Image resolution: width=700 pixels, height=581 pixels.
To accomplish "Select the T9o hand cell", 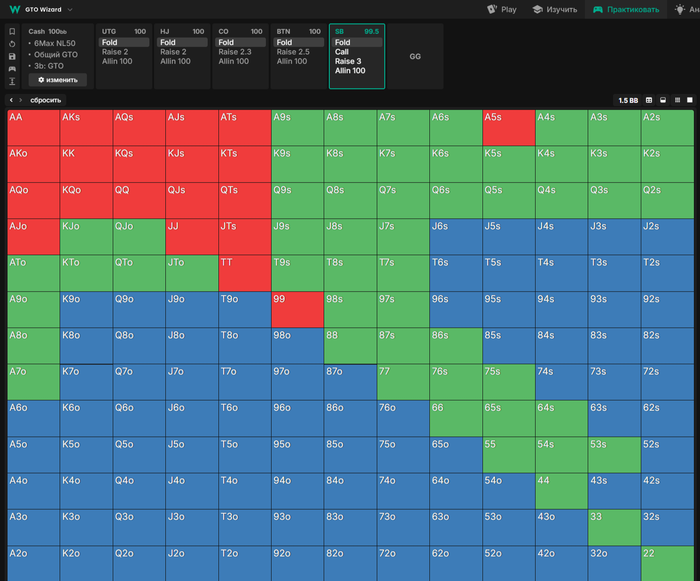I will click(245, 309).
